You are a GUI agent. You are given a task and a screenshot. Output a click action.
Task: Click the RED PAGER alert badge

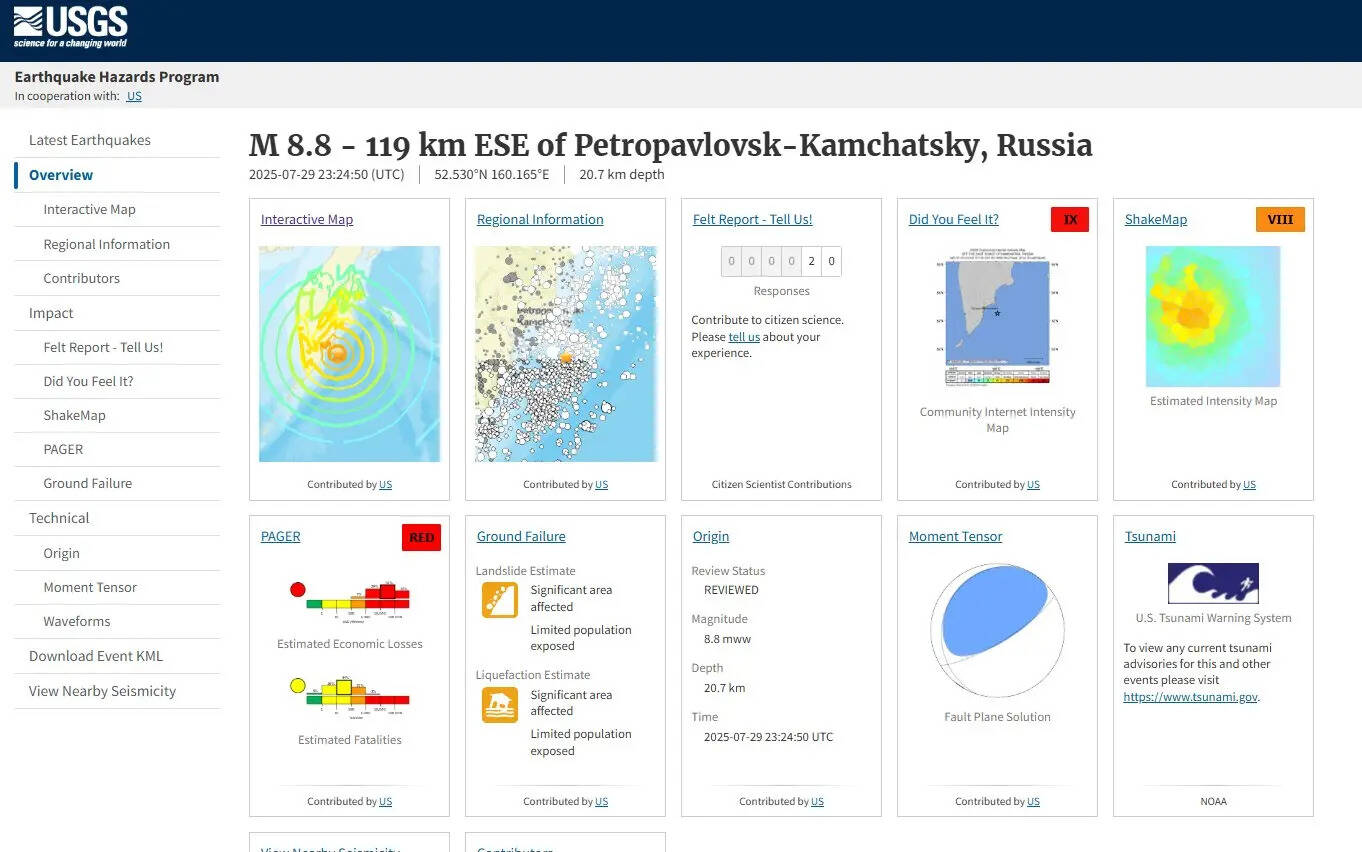pyautogui.click(x=421, y=537)
